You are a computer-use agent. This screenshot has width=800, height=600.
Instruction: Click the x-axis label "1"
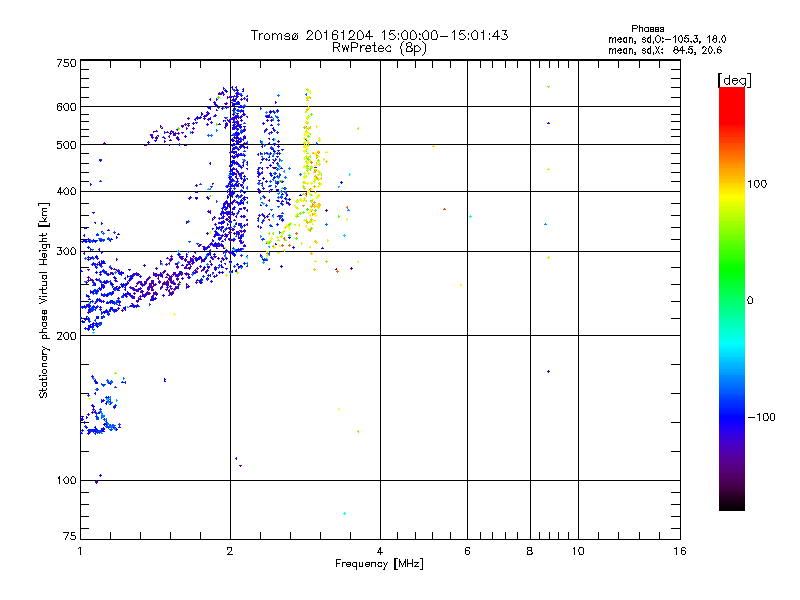click(80, 551)
